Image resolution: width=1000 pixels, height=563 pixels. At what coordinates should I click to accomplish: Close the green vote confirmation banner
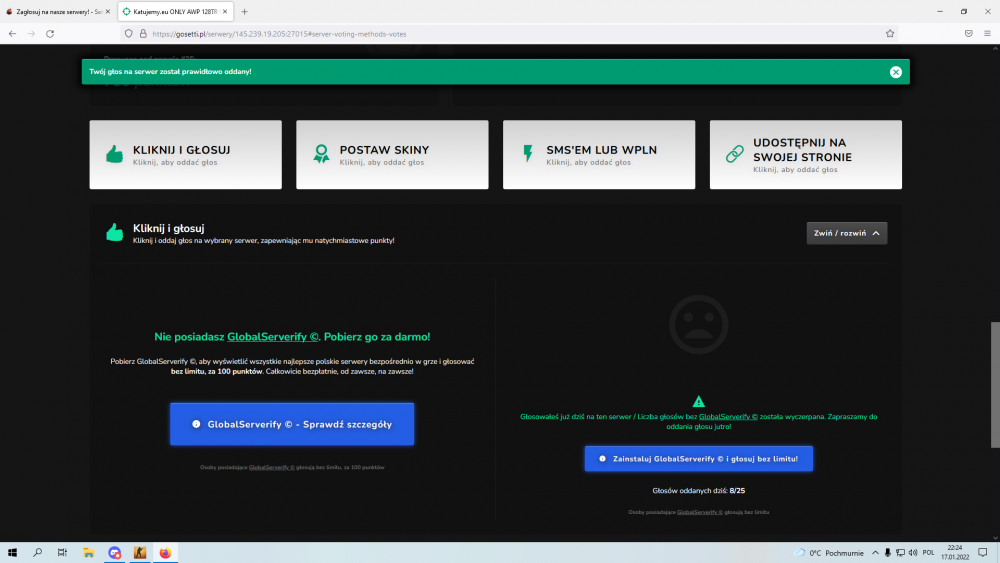[895, 72]
